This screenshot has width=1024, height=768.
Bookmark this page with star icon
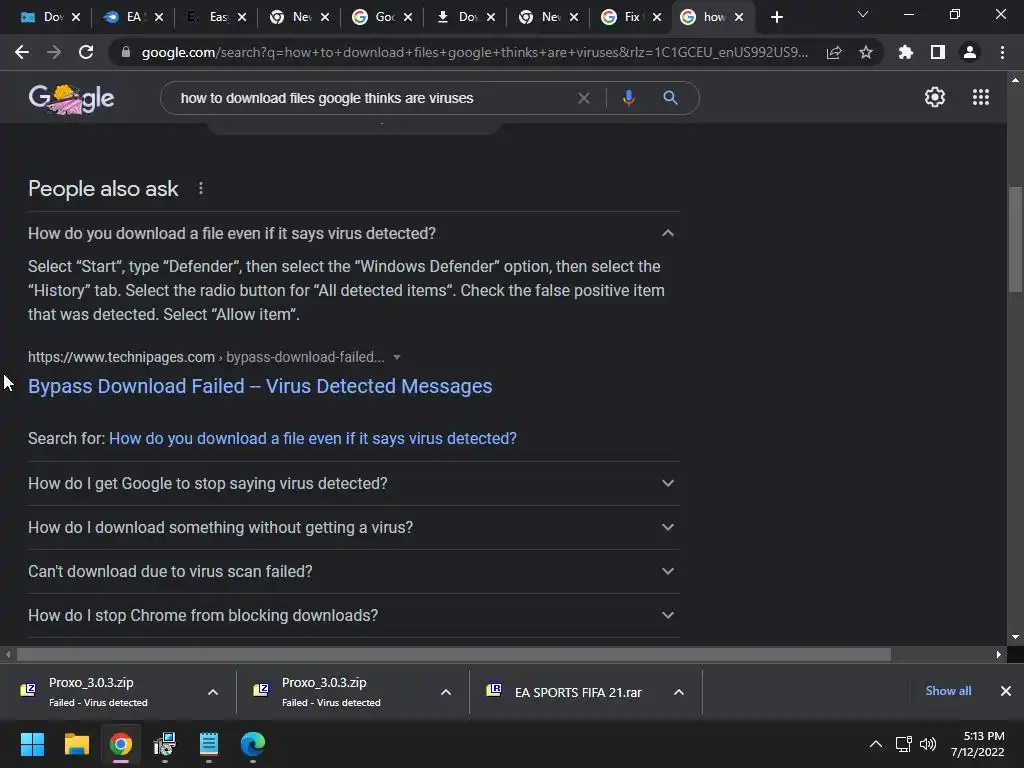pyautogui.click(x=866, y=52)
